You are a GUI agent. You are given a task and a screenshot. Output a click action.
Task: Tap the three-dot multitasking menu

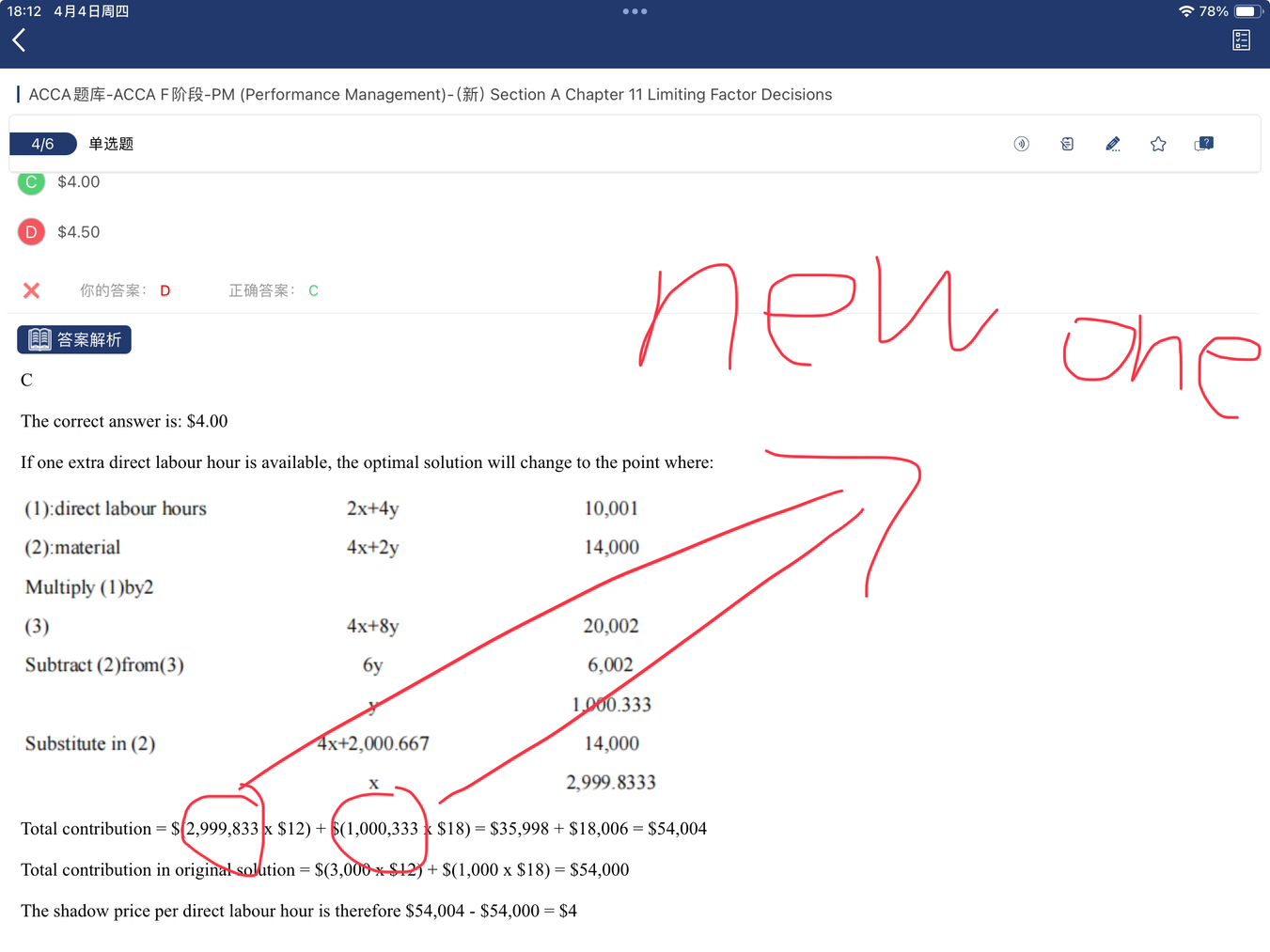[635, 11]
